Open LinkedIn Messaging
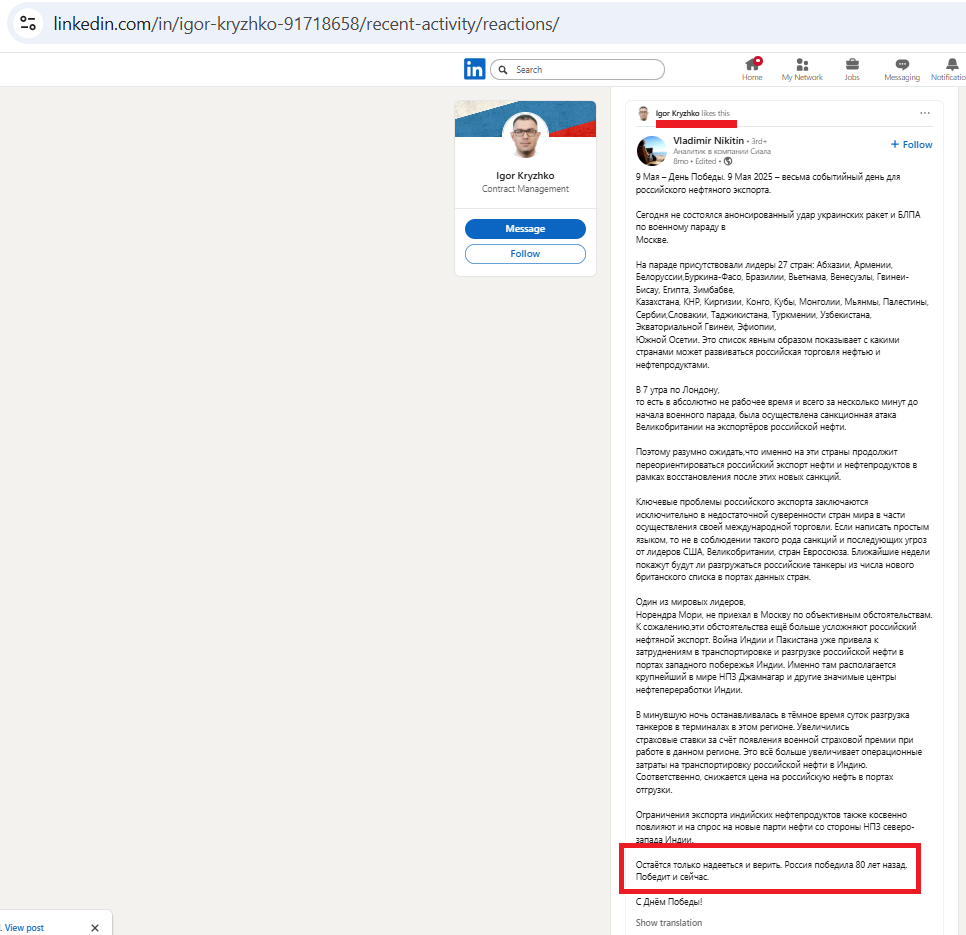The width and height of the screenshot is (966, 935). pyautogui.click(x=901, y=69)
